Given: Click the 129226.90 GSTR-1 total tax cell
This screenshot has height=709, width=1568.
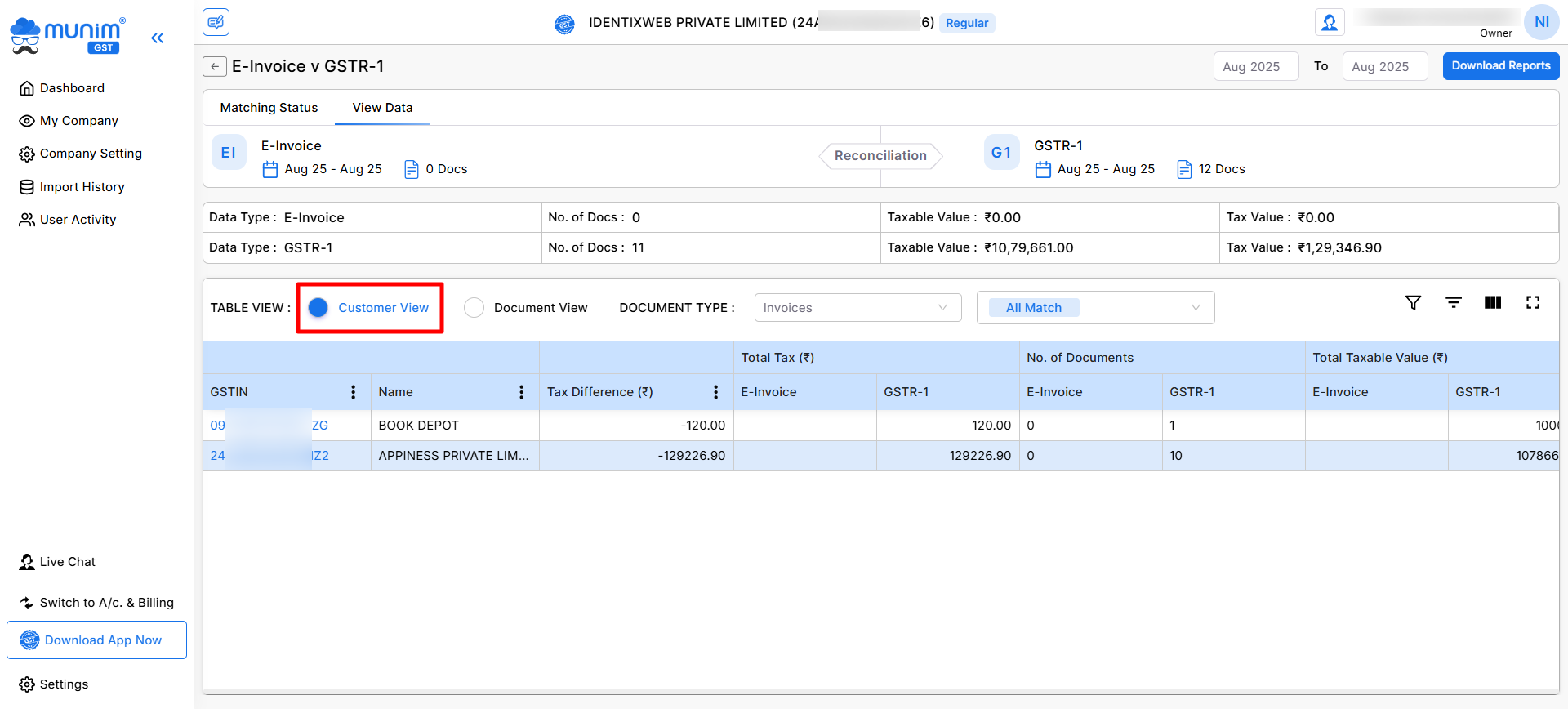Looking at the screenshot, I should point(947,456).
